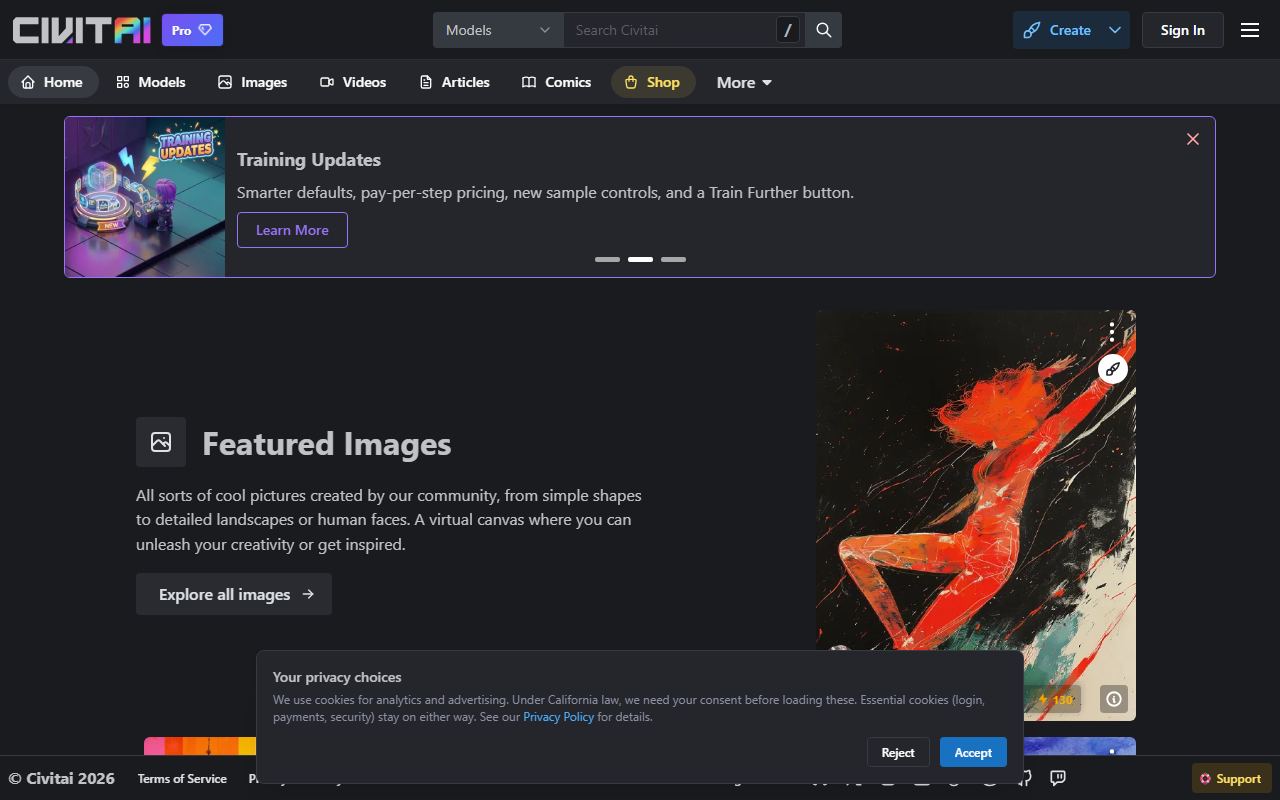Switch to the third banner slide indicator

pyautogui.click(x=673, y=259)
